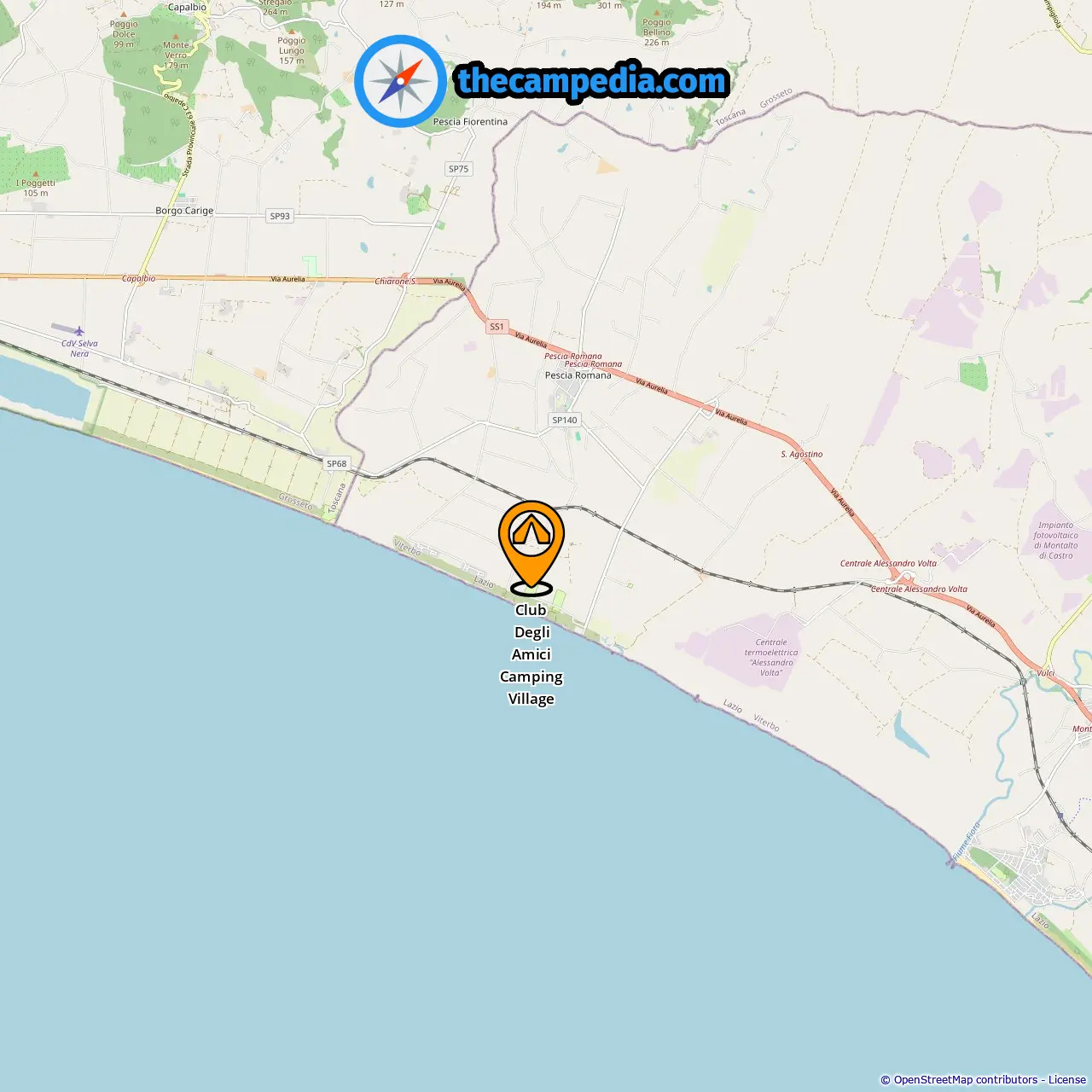
Task: Open the thecampedia.com logo text
Action: point(592,82)
